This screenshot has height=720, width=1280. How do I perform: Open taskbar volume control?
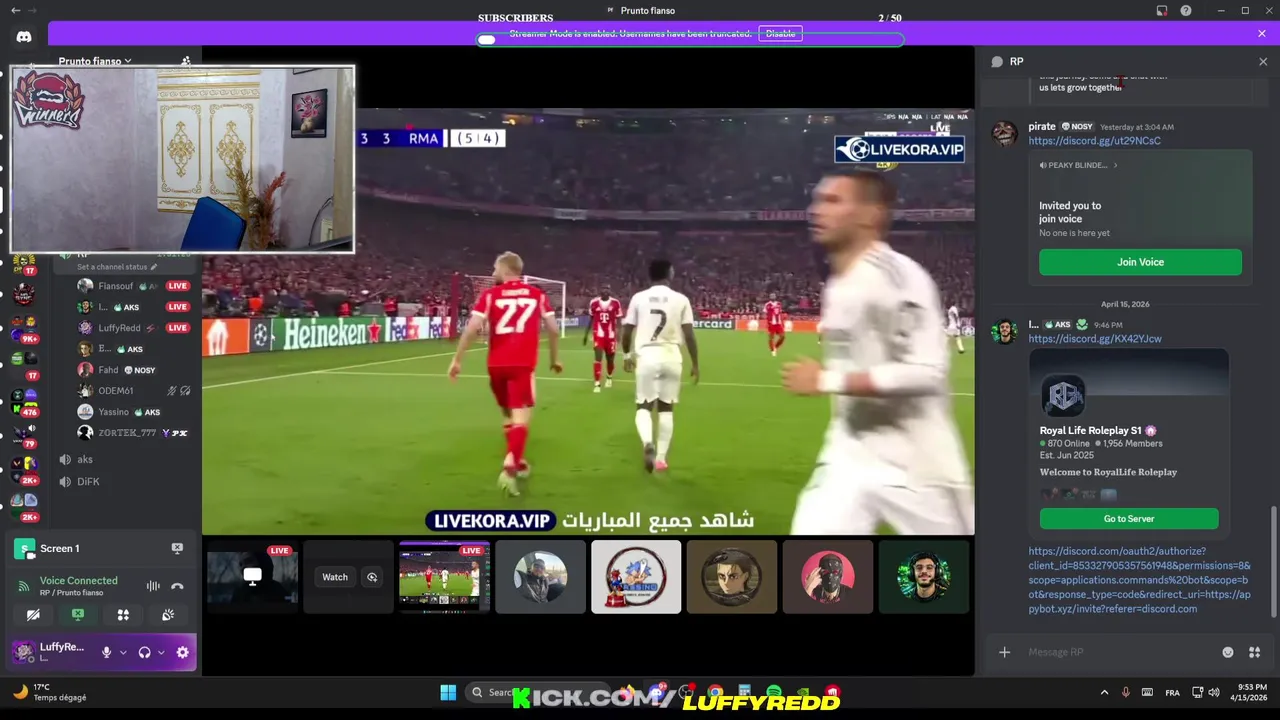point(1214,692)
